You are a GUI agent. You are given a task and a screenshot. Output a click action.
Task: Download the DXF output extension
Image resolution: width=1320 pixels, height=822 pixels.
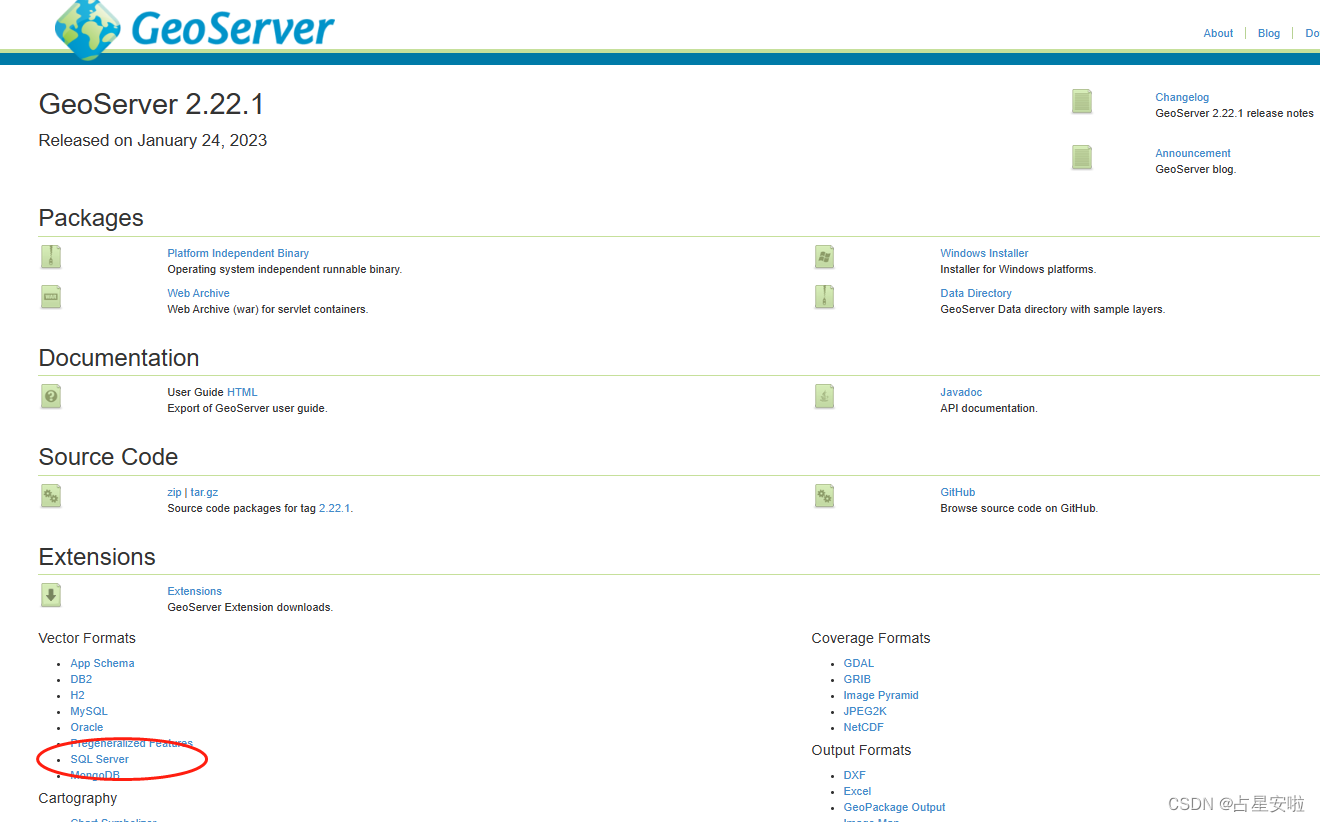[x=855, y=775]
